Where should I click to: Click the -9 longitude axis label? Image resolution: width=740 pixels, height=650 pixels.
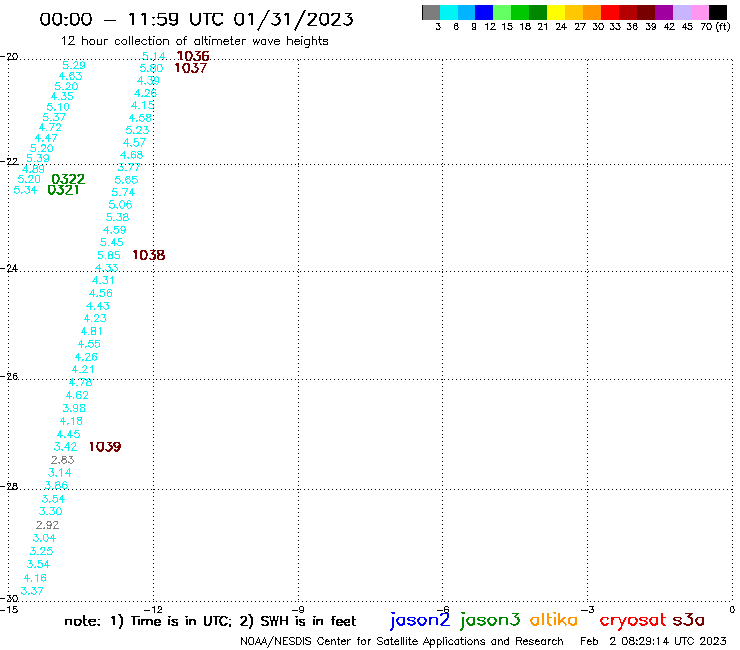(x=298, y=609)
